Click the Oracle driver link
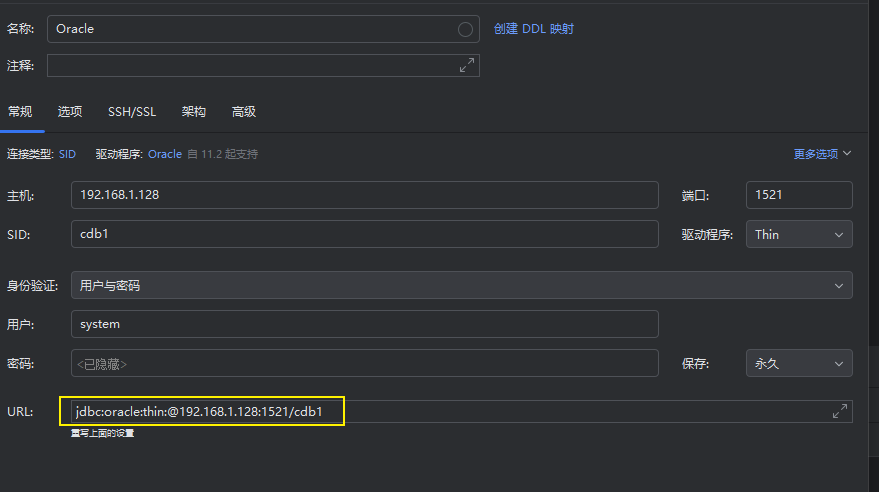879x492 pixels. click(165, 154)
